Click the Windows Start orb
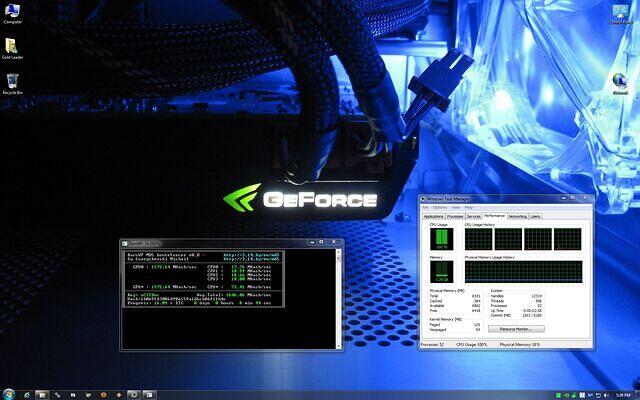The height and width of the screenshot is (400, 640). [x=8, y=394]
